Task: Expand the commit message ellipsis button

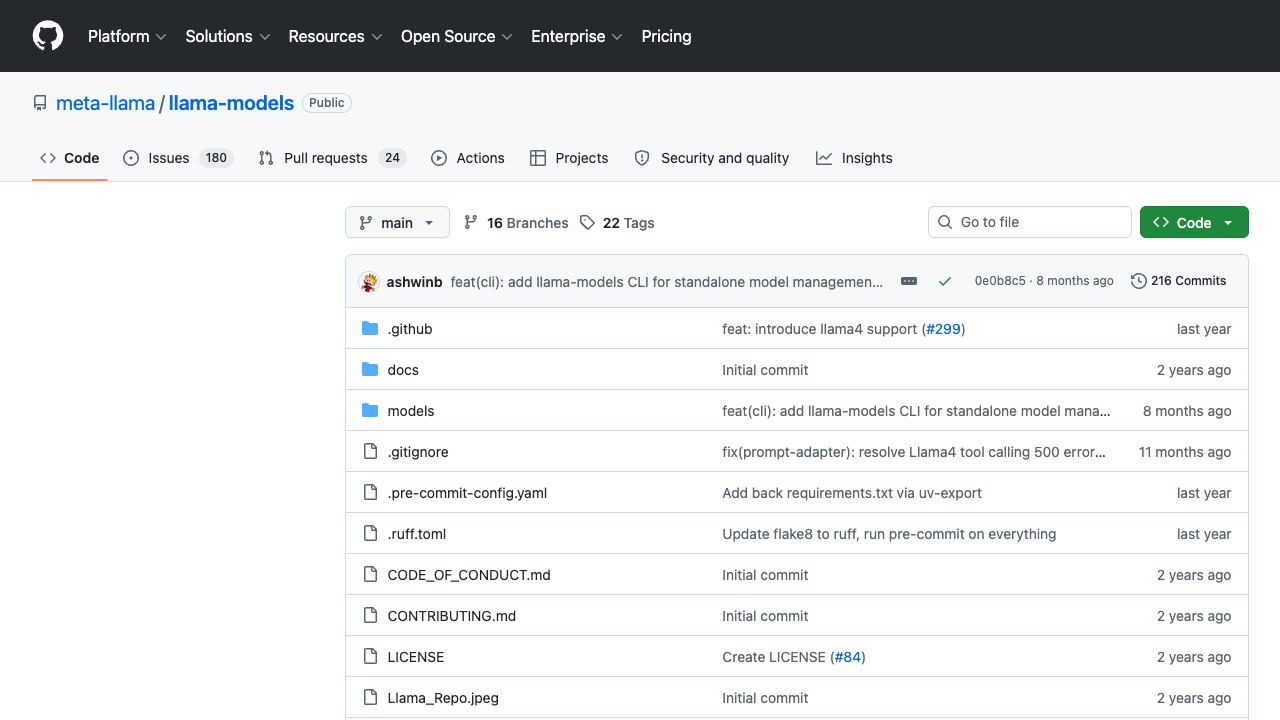Action: pos(909,281)
